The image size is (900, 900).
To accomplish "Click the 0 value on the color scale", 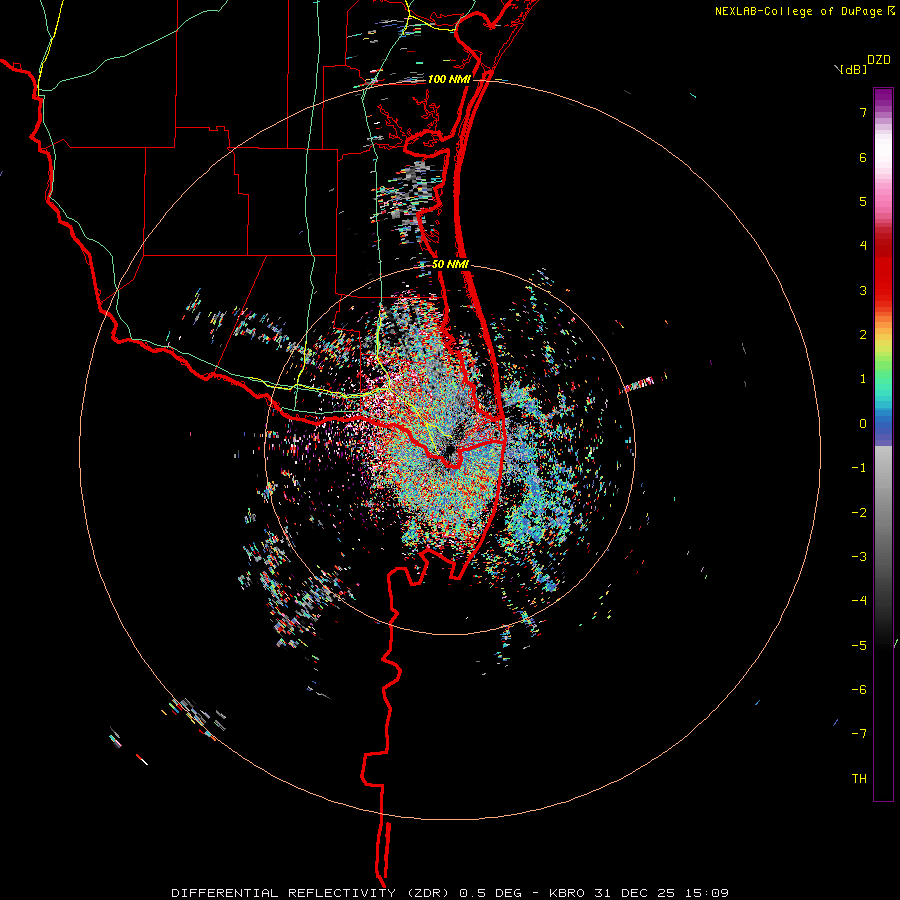I will (863, 424).
